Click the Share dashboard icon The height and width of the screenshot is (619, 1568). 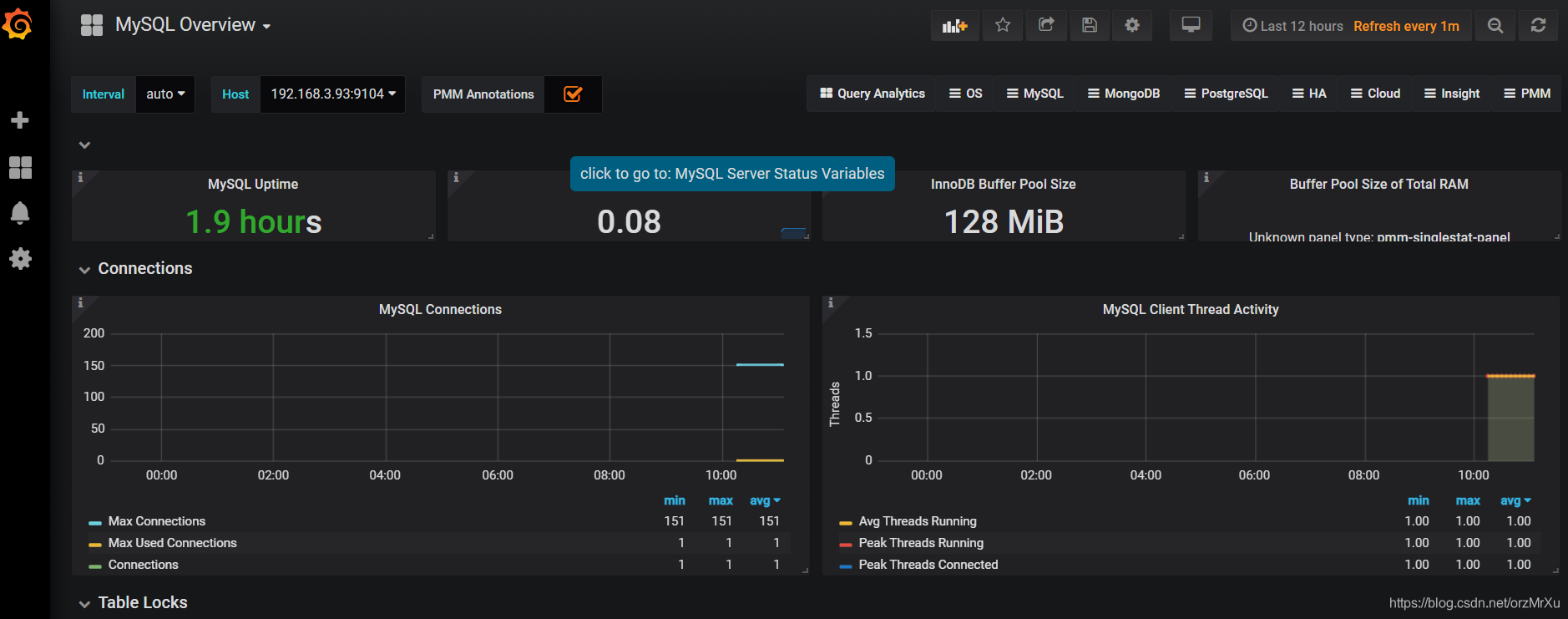[1046, 26]
